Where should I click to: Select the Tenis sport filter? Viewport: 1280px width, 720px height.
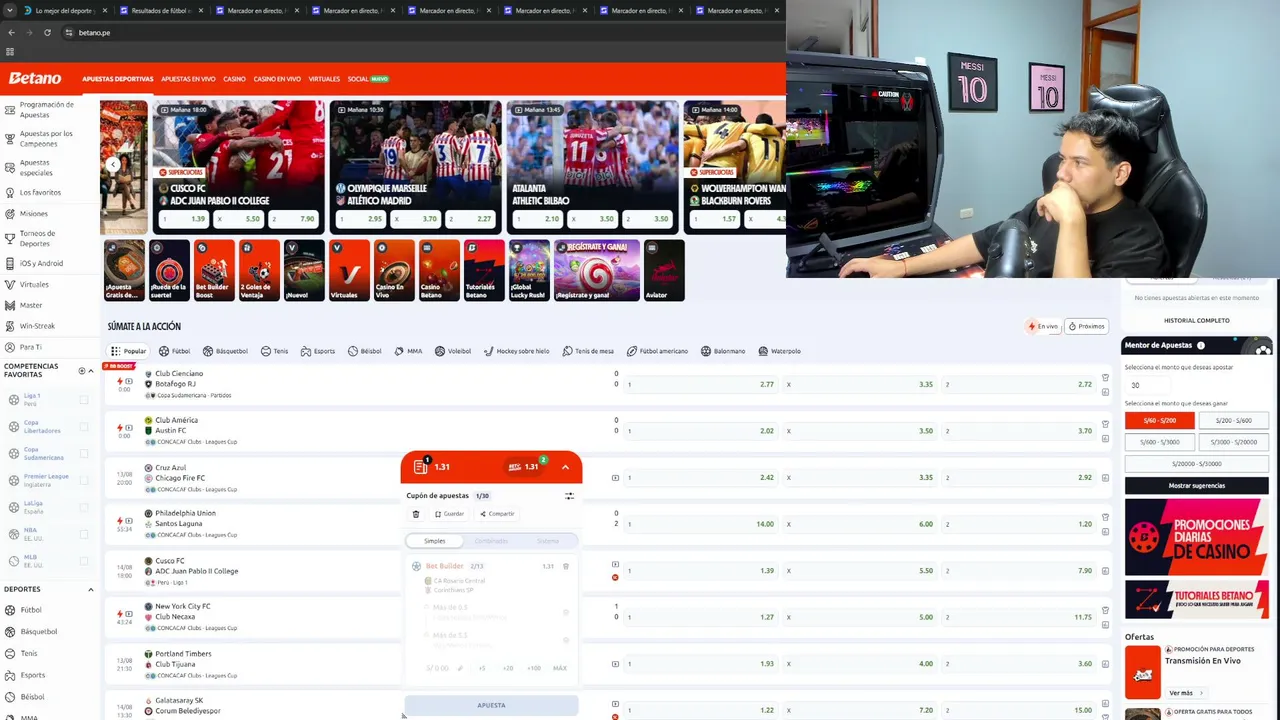[x=274, y=351]
